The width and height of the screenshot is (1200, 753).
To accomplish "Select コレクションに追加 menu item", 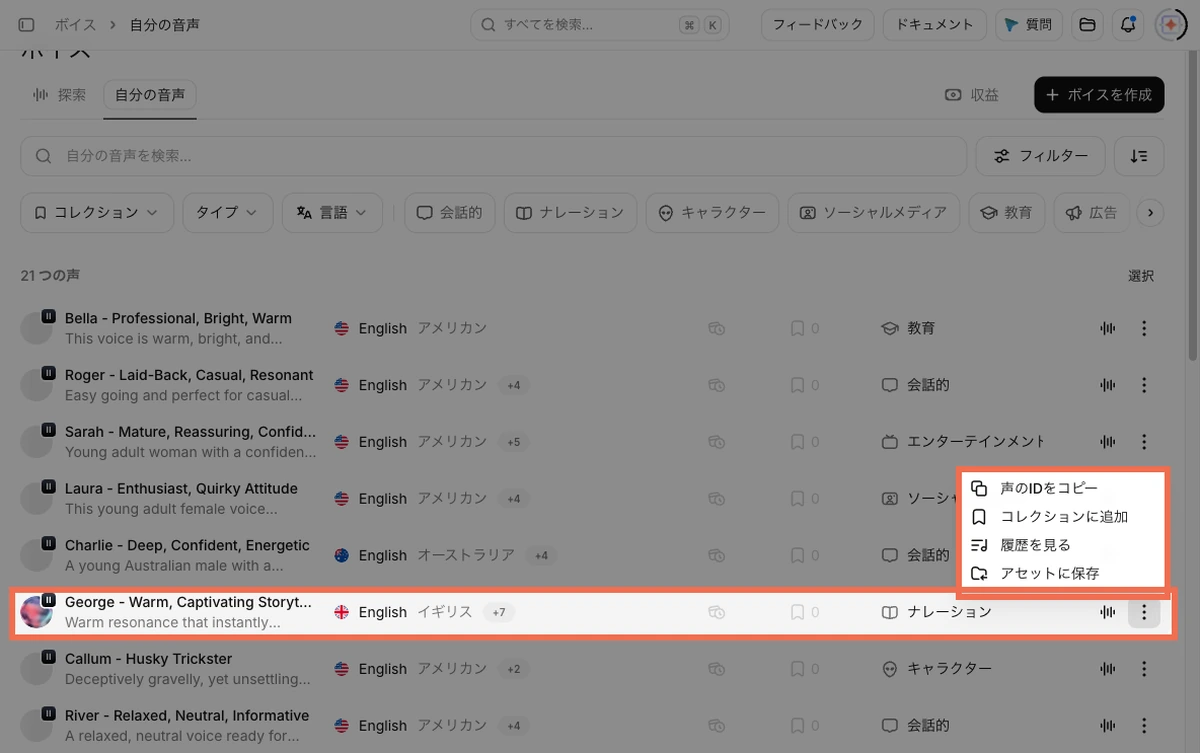I will click(x=1061, y=517).
